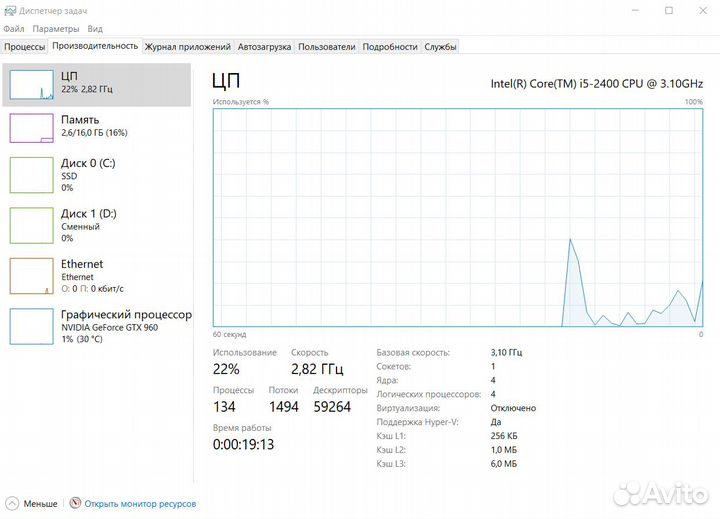The height and width of the screenshot is (519, 720).
Task: Open the Вид menu
Action: point(95,28)
